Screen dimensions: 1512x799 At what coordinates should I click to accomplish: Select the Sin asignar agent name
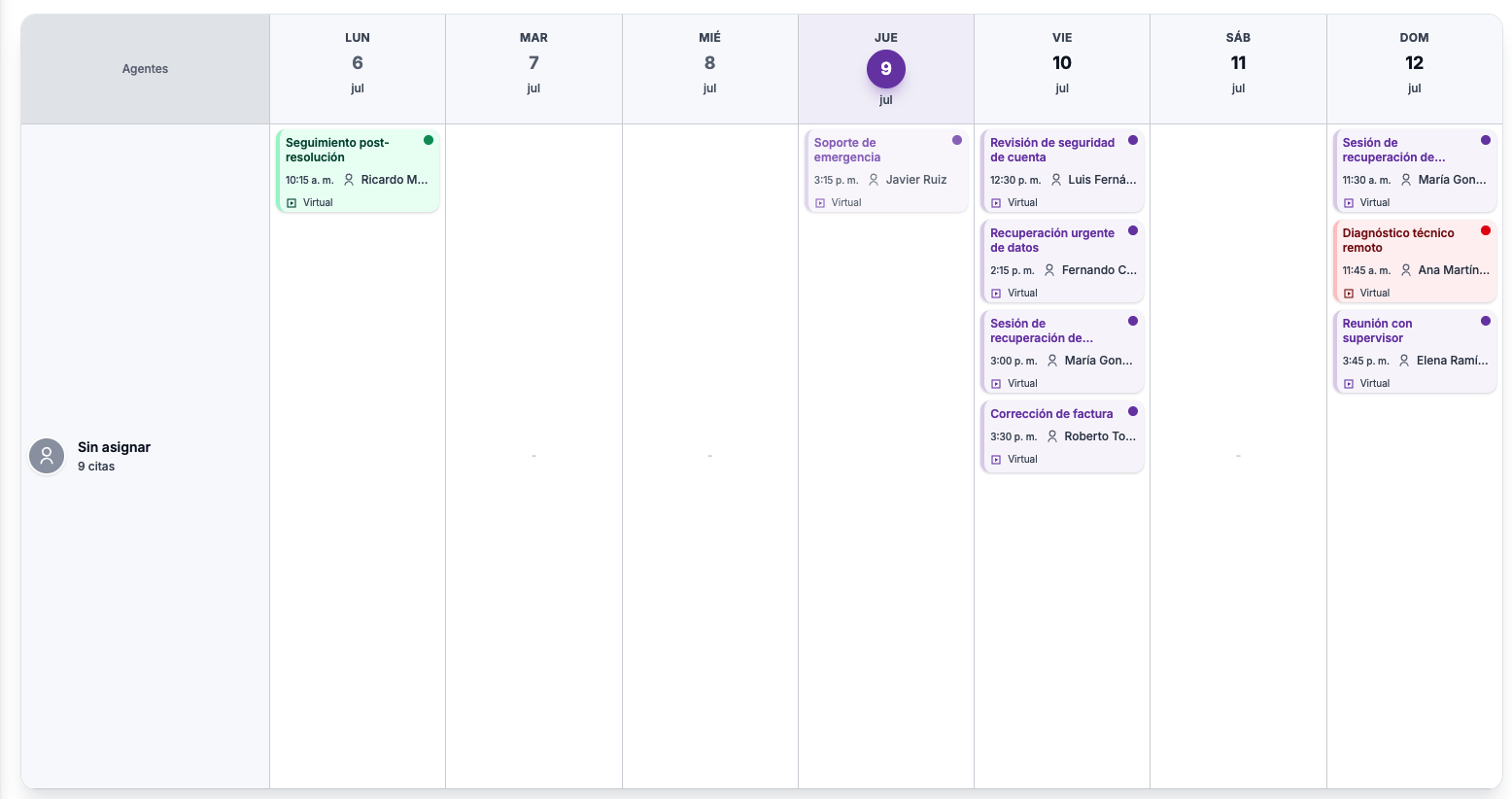[114, 447]
